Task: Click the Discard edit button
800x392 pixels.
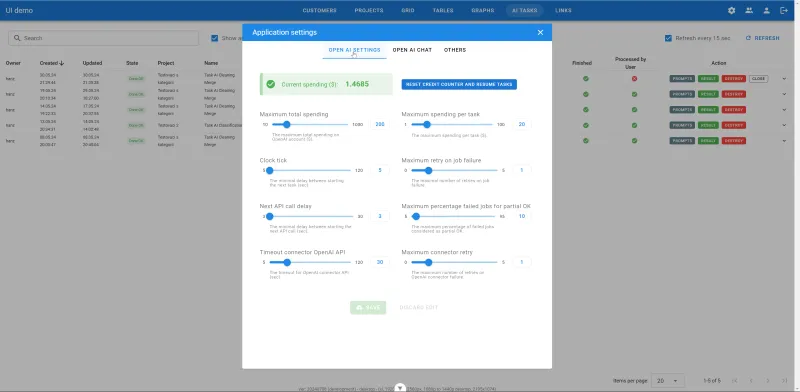Action: point(418,308)
